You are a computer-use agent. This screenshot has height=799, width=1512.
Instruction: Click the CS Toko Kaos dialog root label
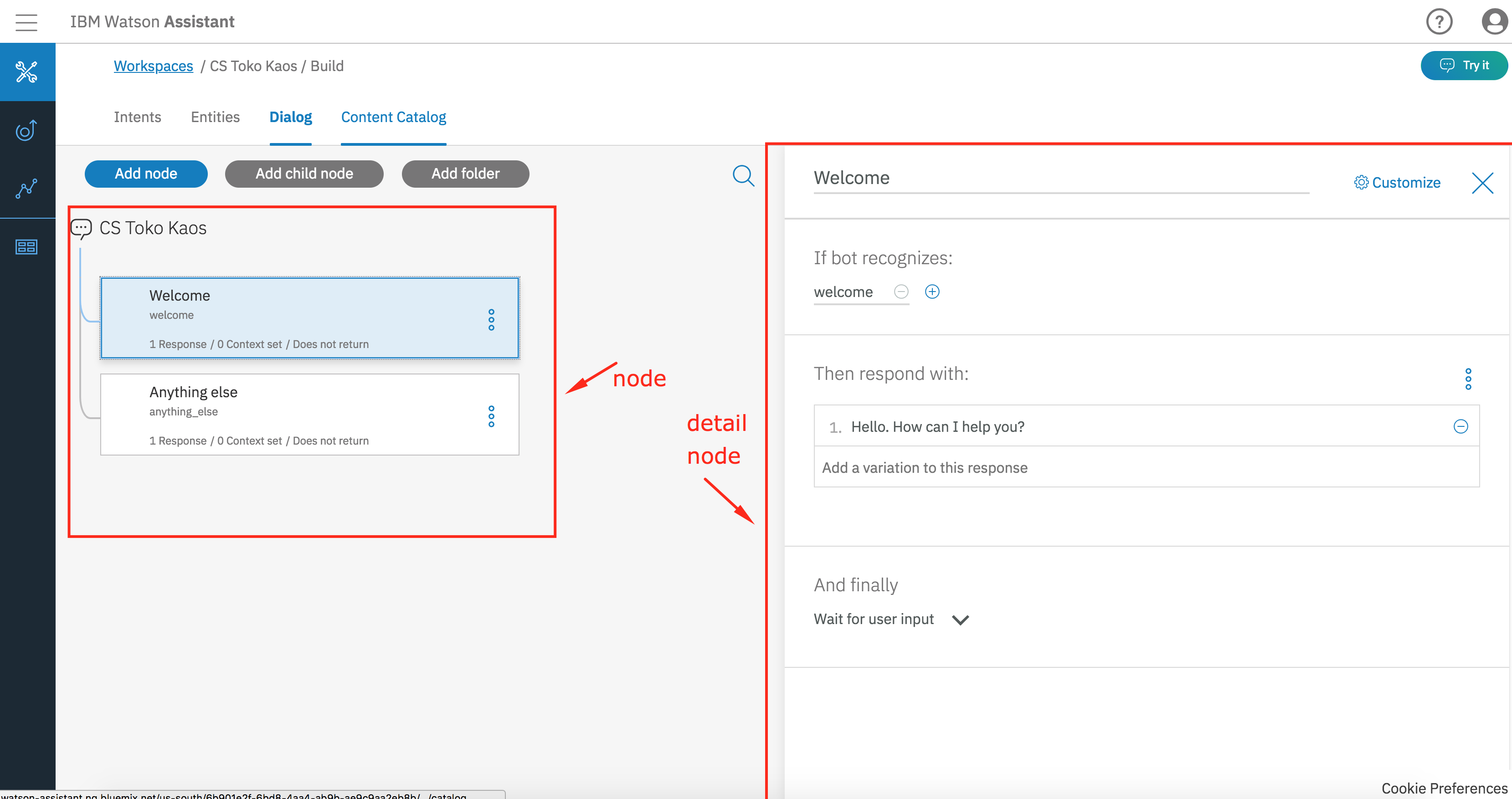pos(153,228)
